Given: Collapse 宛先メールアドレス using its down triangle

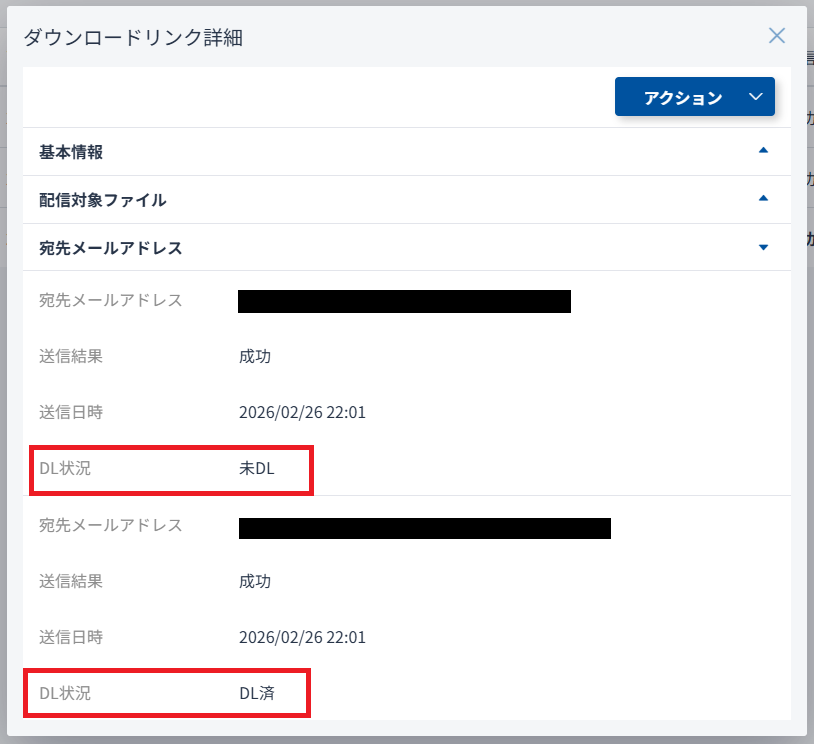Looking at the screenshot, I should 763,247.
